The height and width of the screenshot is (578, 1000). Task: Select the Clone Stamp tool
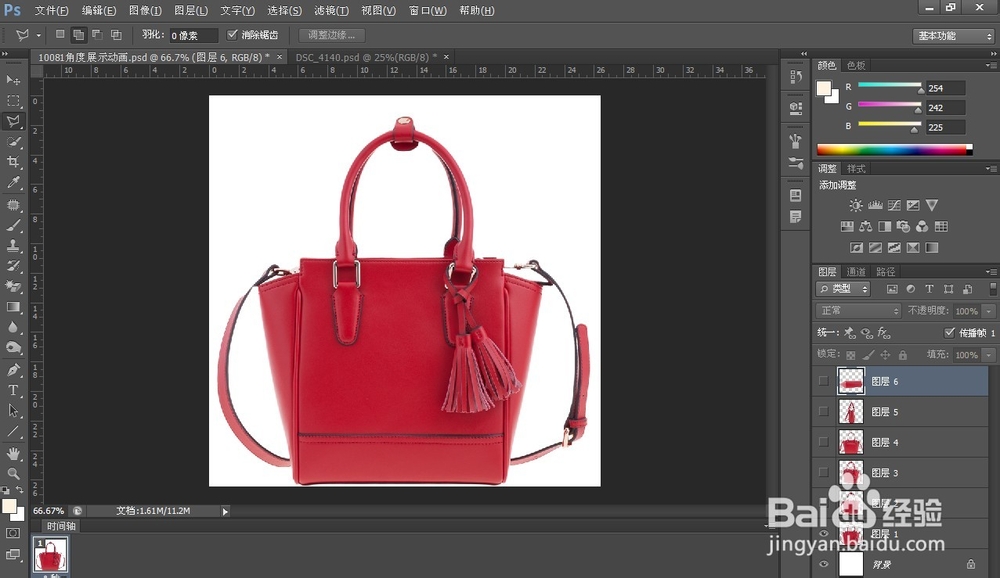(x=13, y=246)
